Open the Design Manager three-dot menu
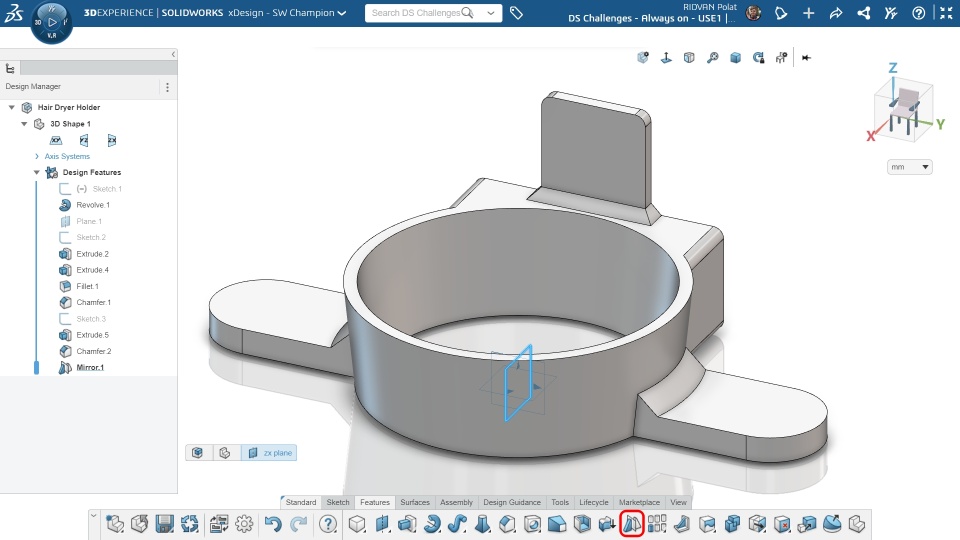This screenshot has height=540, width=960. click(167, 87)
